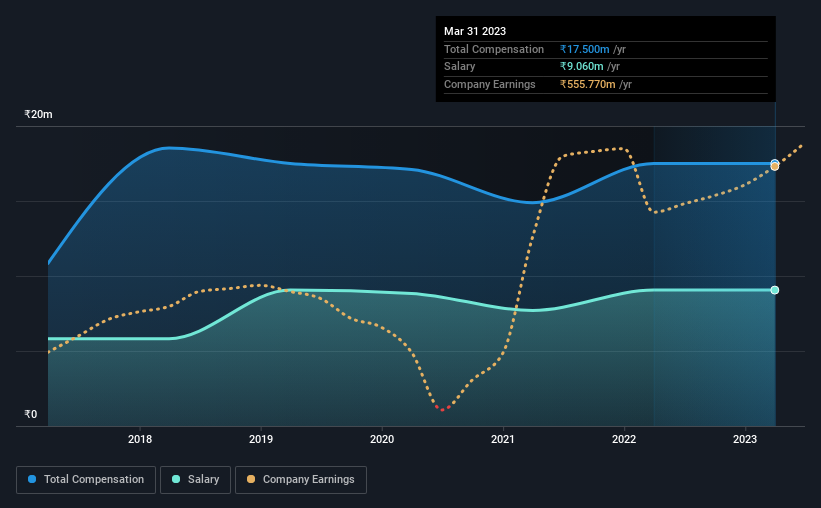Click the Company Earnings tooltip row label
The width and height of the screenshot is (821, 508).
click(490, 84)
